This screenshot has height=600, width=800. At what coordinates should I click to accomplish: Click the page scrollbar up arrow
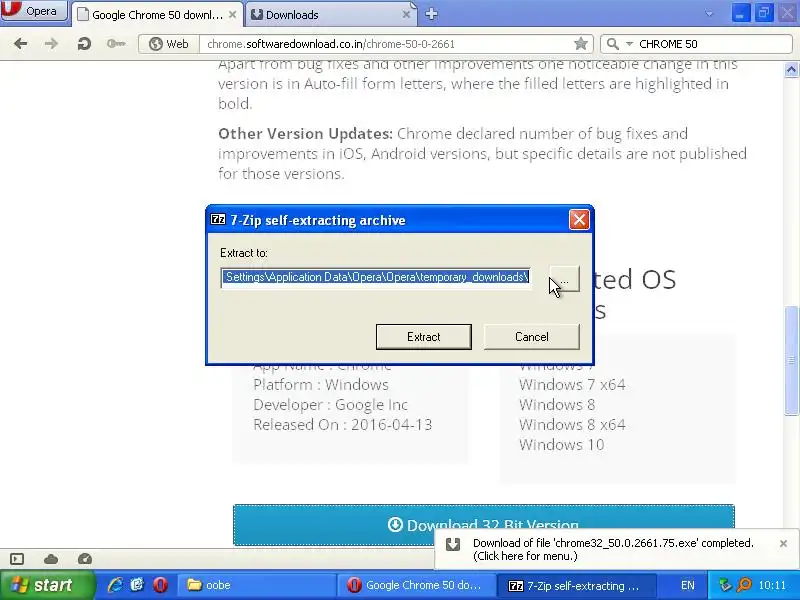pyautogui.click(x=791, y=69)
